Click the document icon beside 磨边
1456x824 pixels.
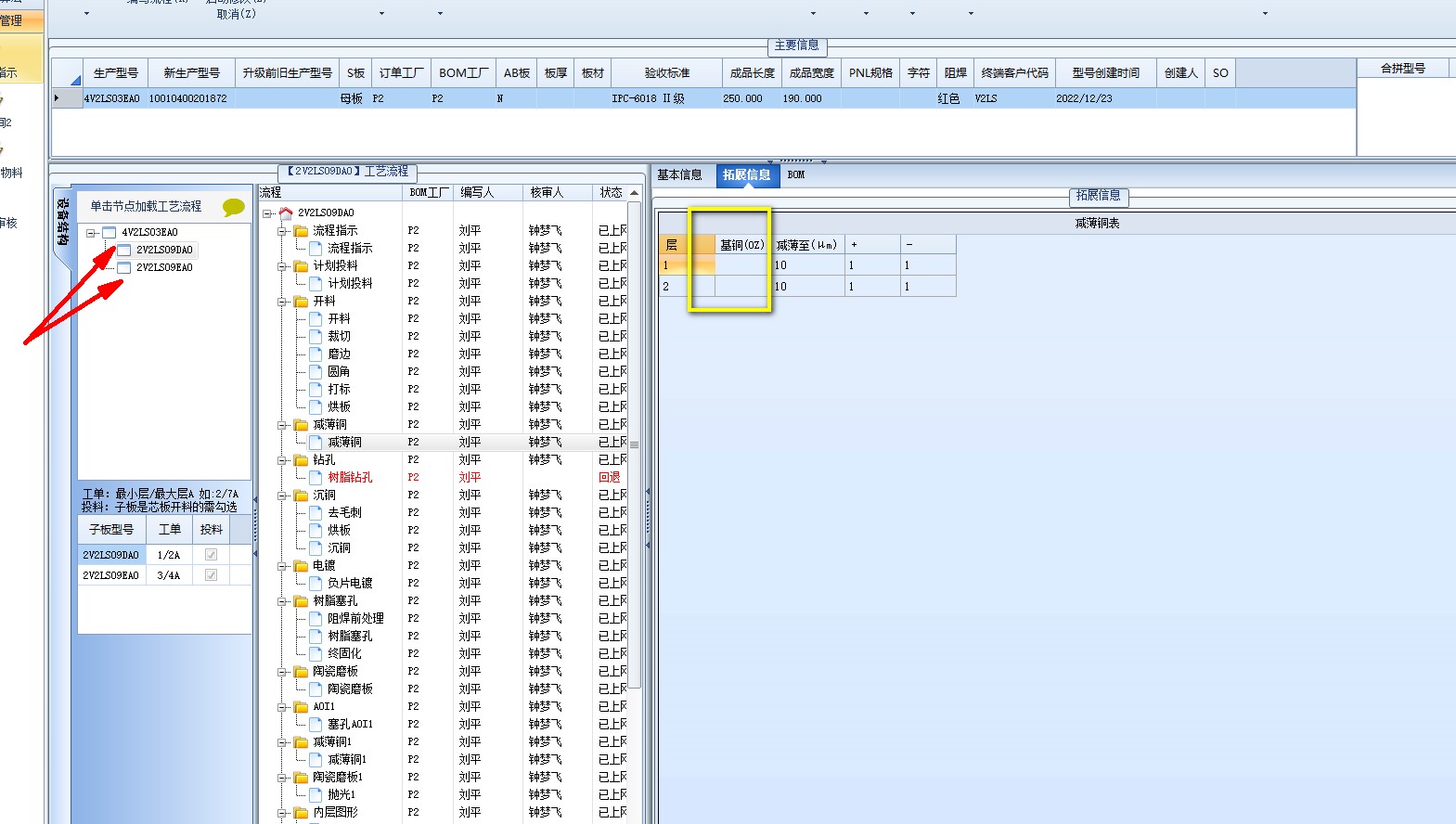click(x=316, y=354)
